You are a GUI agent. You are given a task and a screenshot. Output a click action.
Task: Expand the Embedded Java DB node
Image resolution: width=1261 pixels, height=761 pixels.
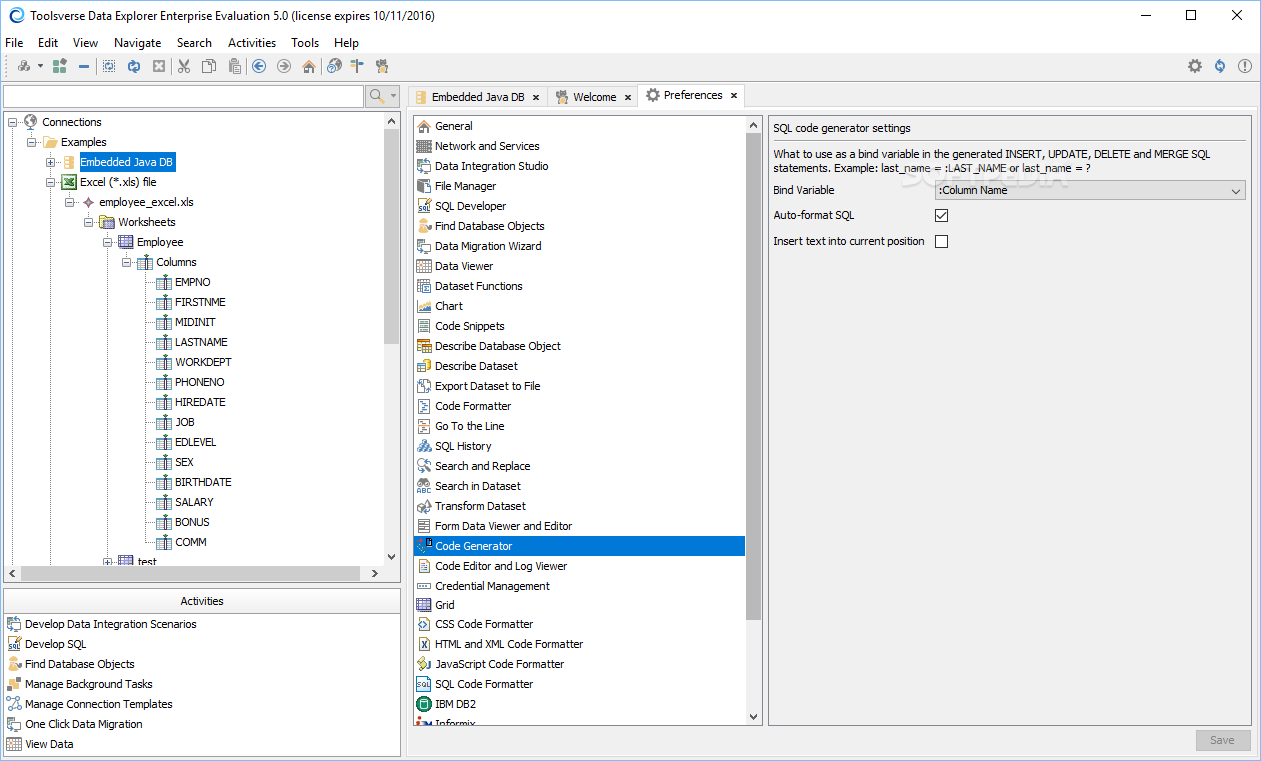click(51, 162)
